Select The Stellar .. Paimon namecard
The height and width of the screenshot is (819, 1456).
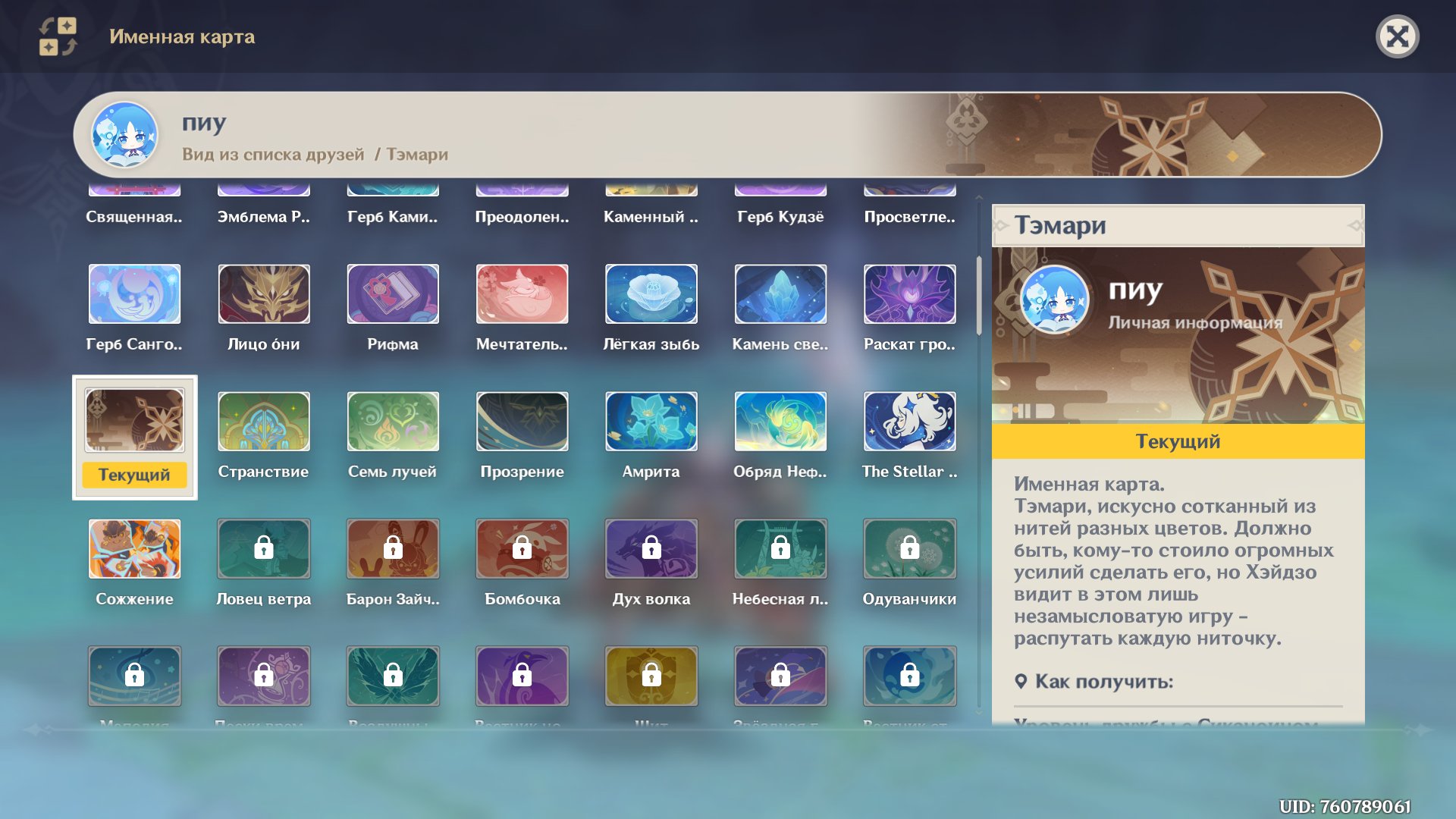click(909, 422)
